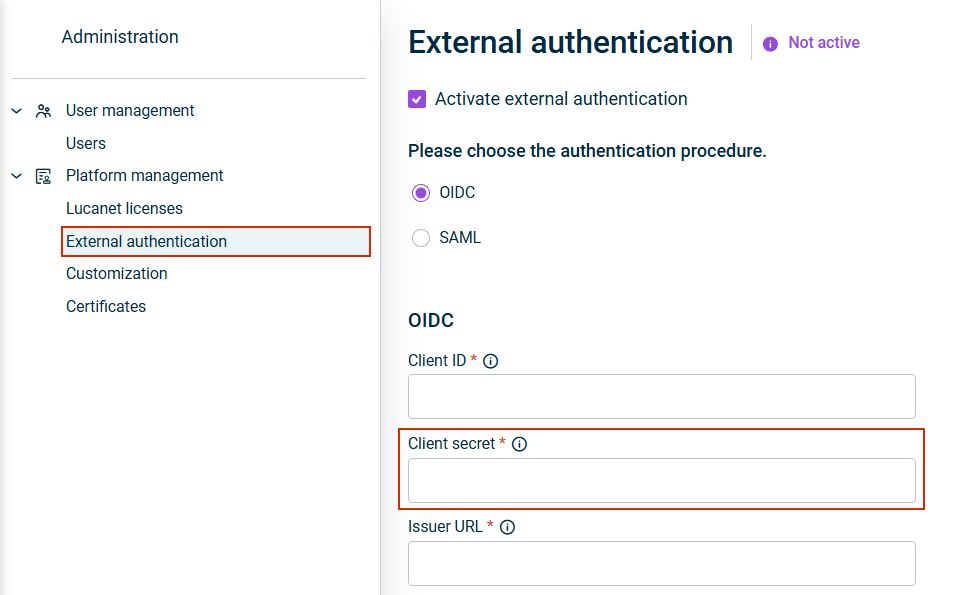
Task: Navigate to Certificates
Action: click(x=106, y=306)
